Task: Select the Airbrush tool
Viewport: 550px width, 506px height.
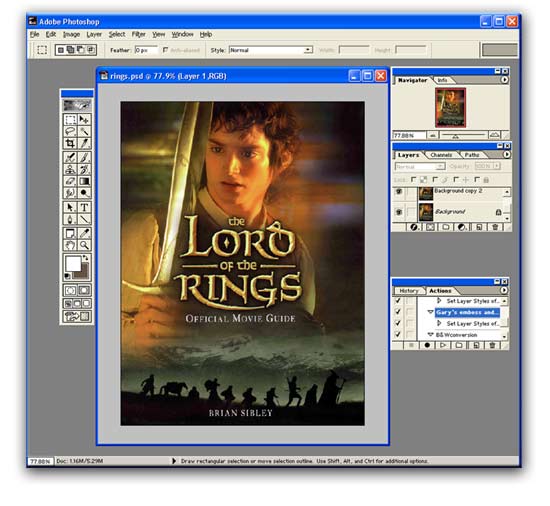Action: pyautogui.click(x=70, y=157)
